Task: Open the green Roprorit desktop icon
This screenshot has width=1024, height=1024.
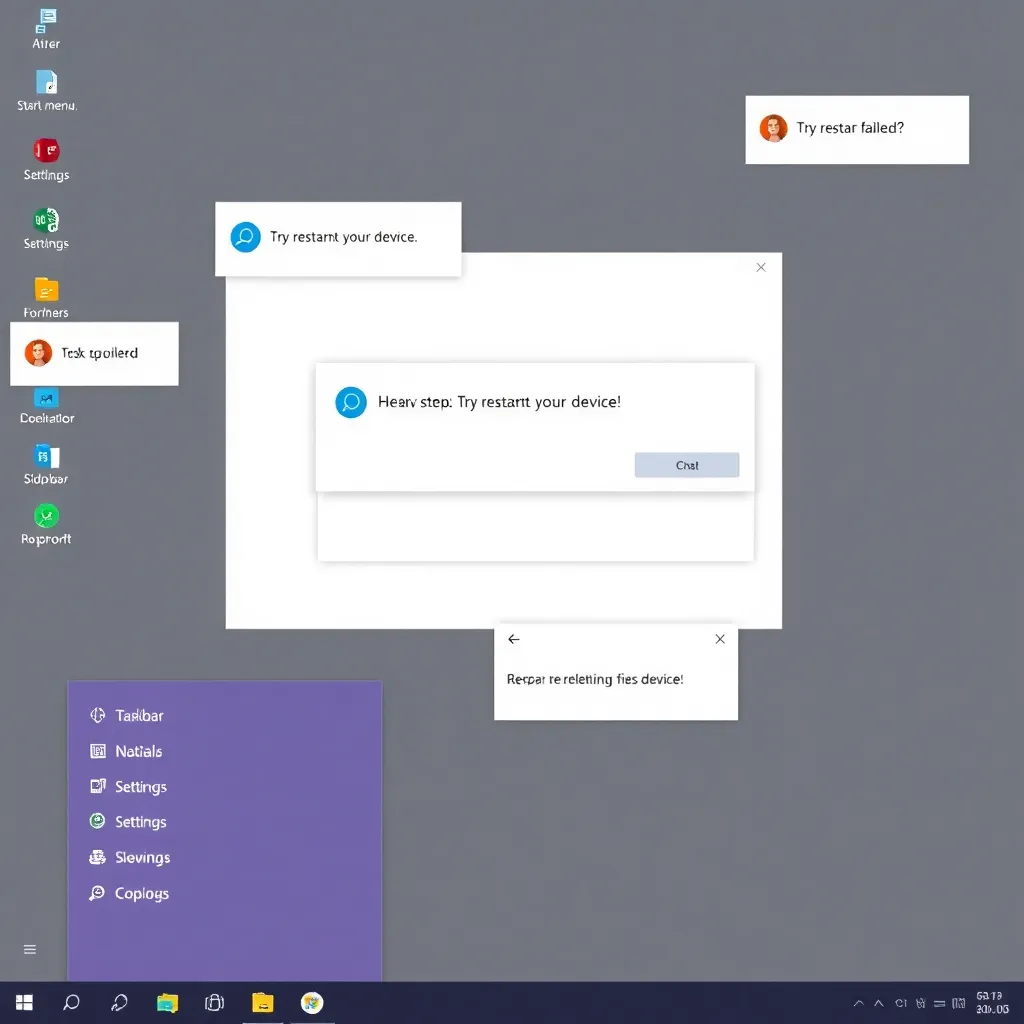Action: [46, 517]
